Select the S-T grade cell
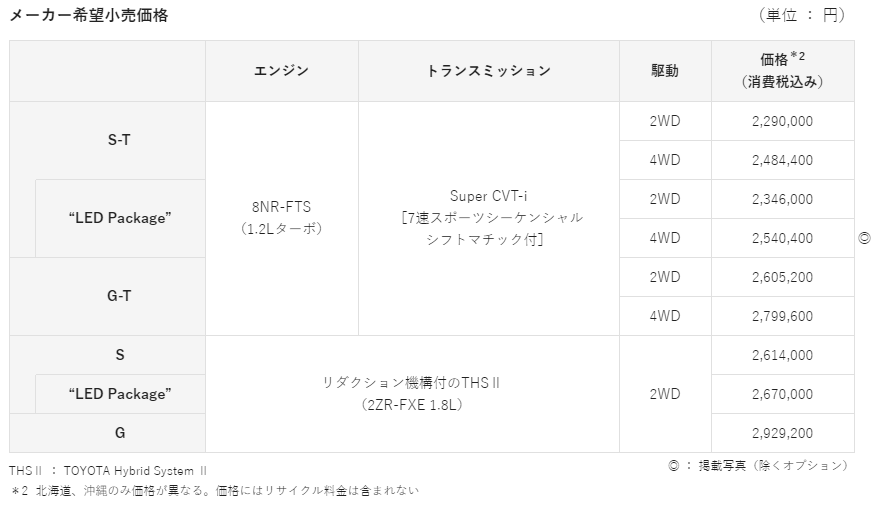This screenshot has height=505, width=873. pos(119,140)
